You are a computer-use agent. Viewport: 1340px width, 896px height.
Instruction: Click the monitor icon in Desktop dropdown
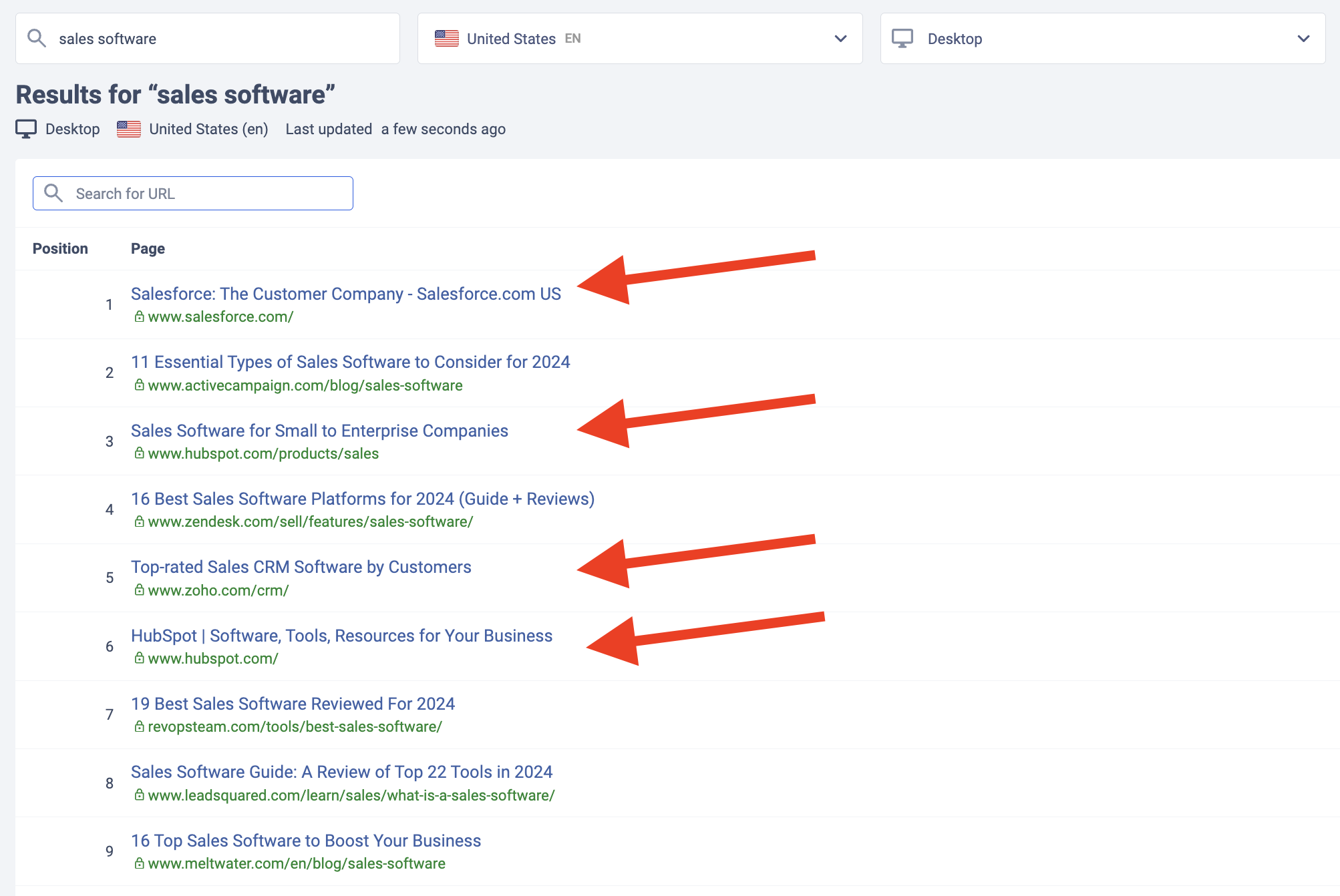click(x=902, y=39)
